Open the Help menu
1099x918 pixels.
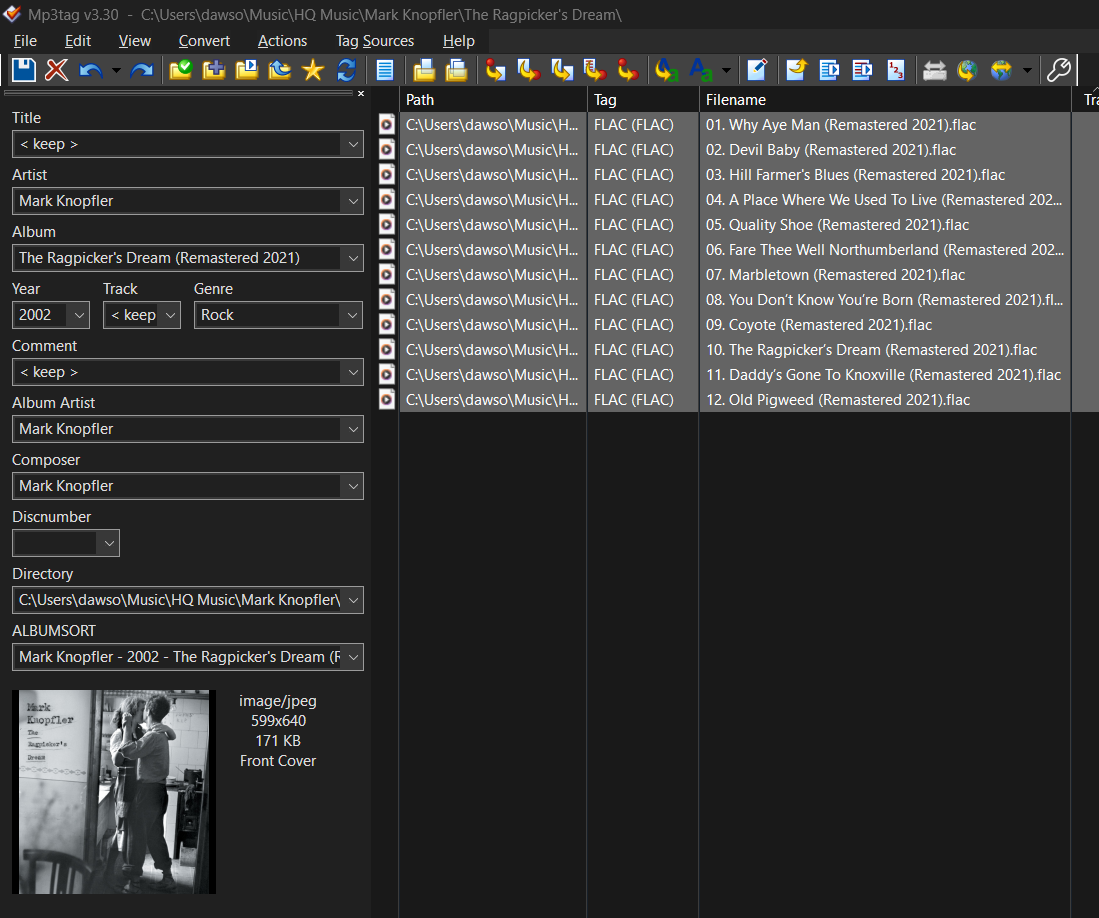click(458, 41)
